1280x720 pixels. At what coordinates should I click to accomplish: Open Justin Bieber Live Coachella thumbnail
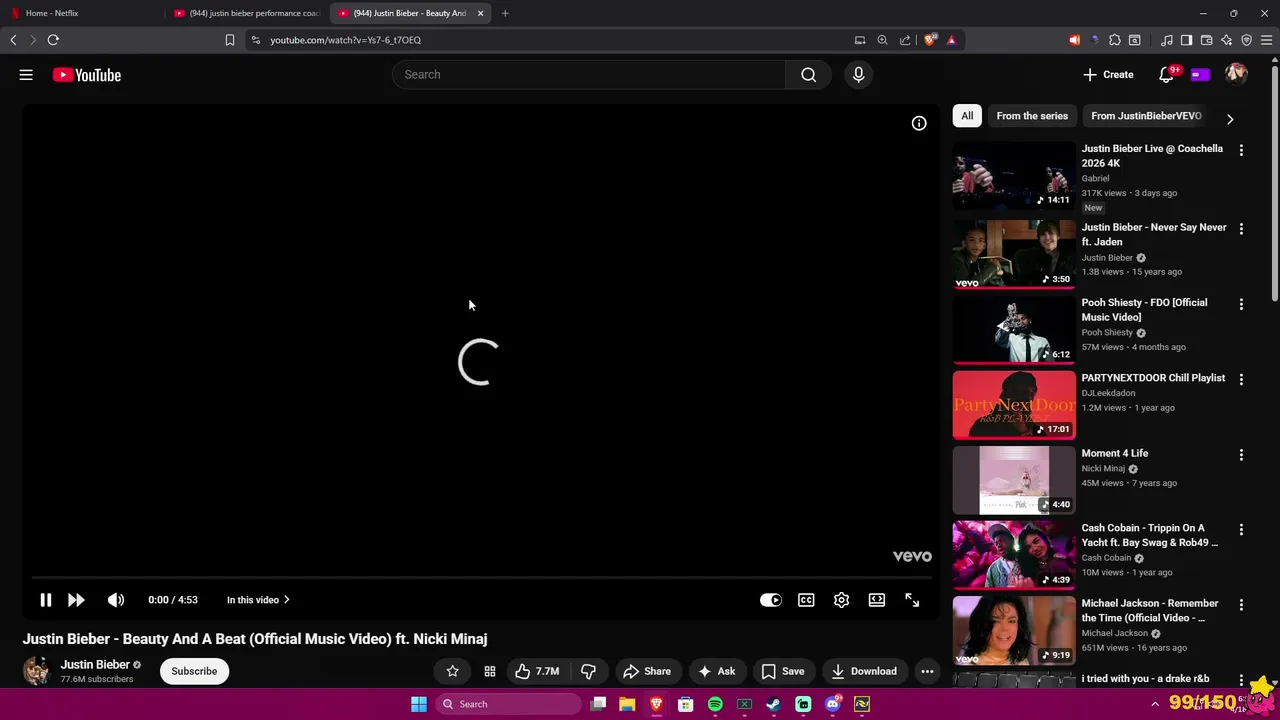click(x=1014, y=175)
